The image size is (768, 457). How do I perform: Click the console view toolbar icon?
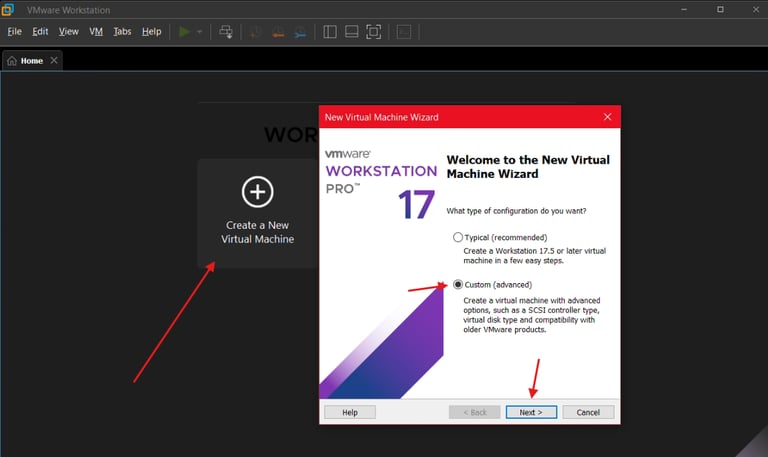coord(404,32)
